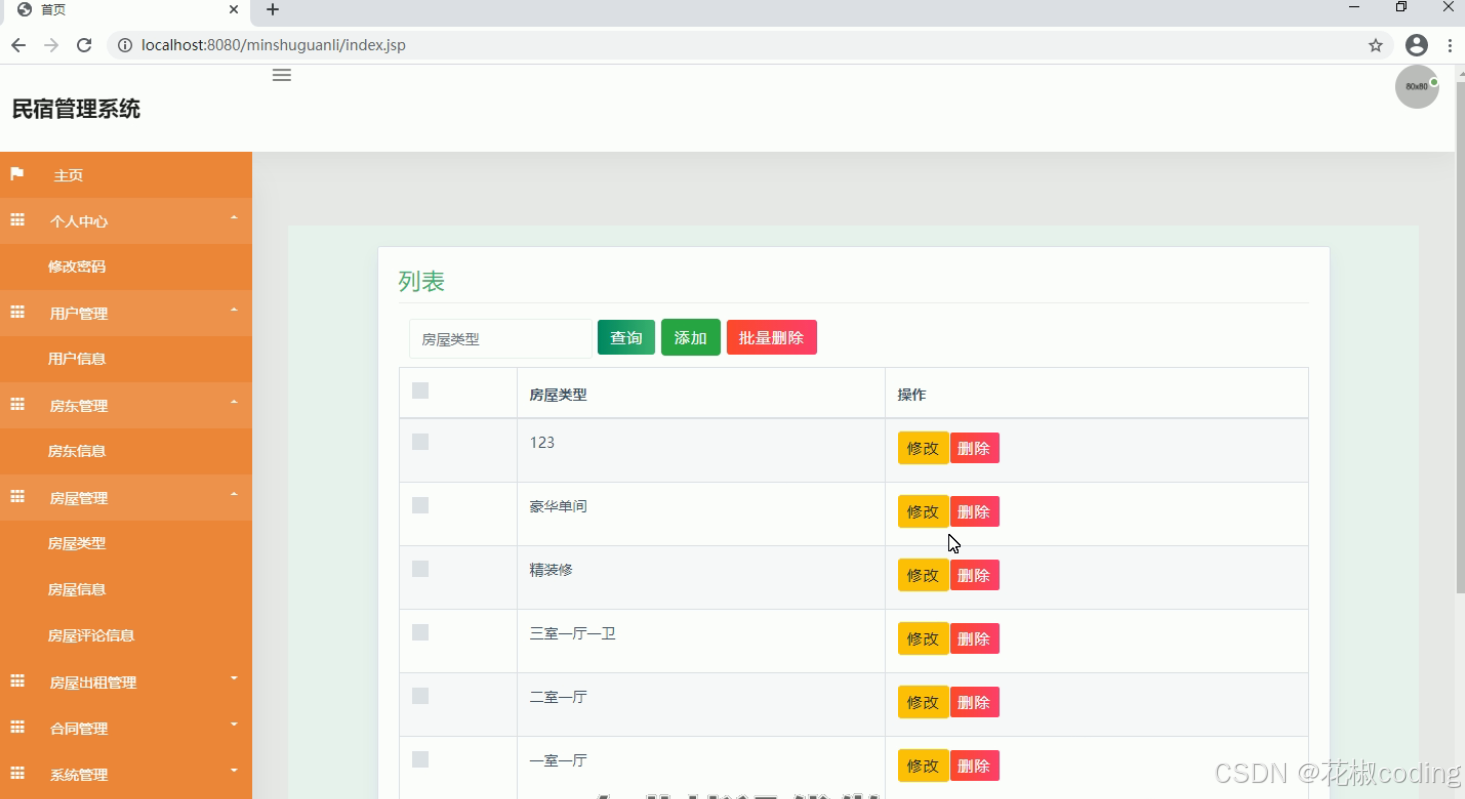The width and height of the screenshot is (1465, 799).
Task: Open the round user avatar at top right
Action: [1416, 87]
